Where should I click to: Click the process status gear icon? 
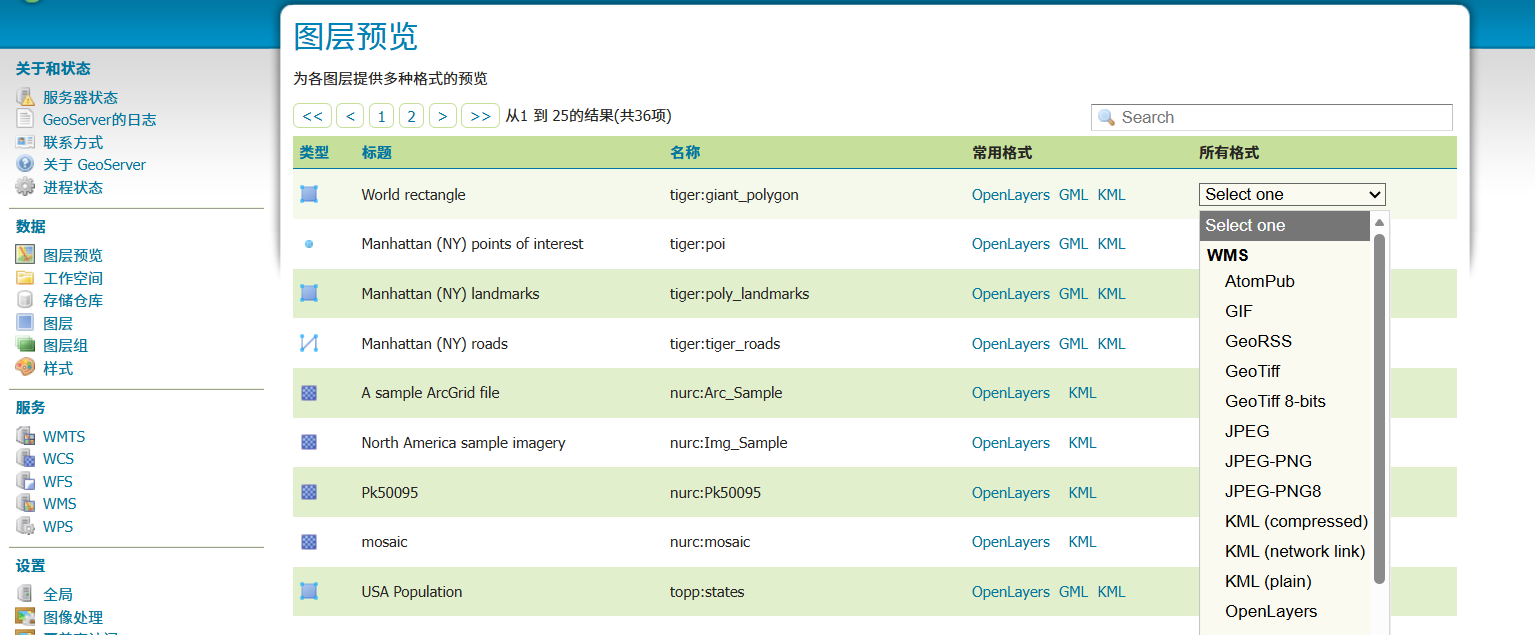(x=25, y=187)
